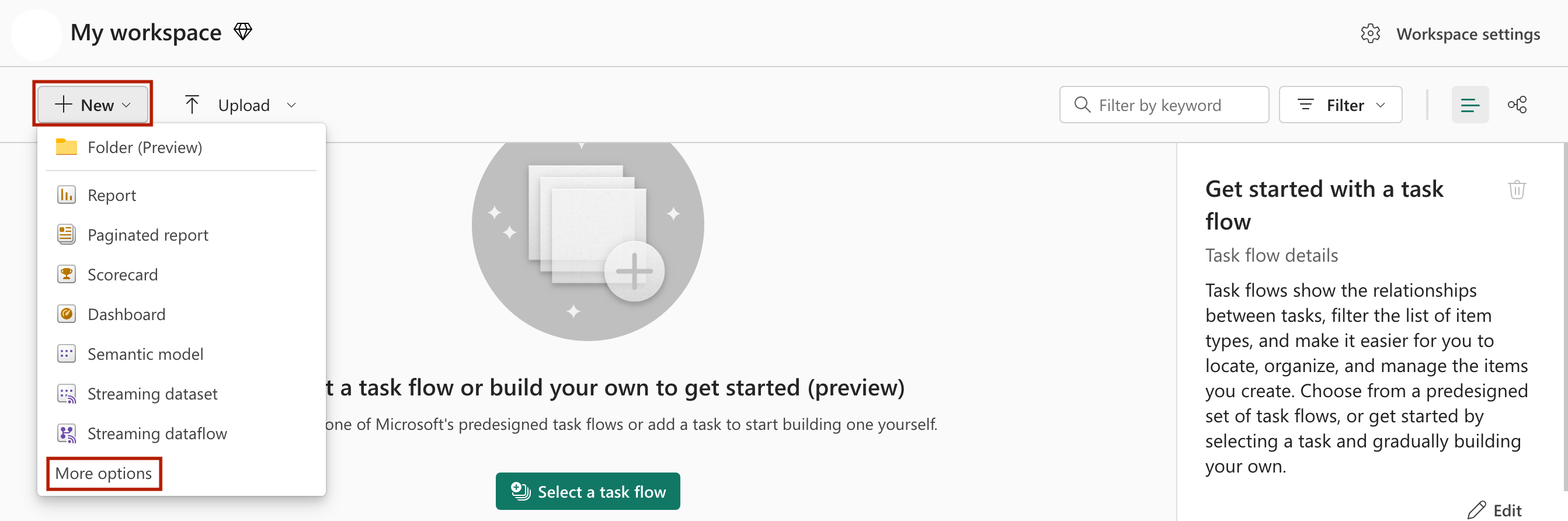Select Dashboard from the menu
Screen dimensions: 1568x521
coord(181,314)
